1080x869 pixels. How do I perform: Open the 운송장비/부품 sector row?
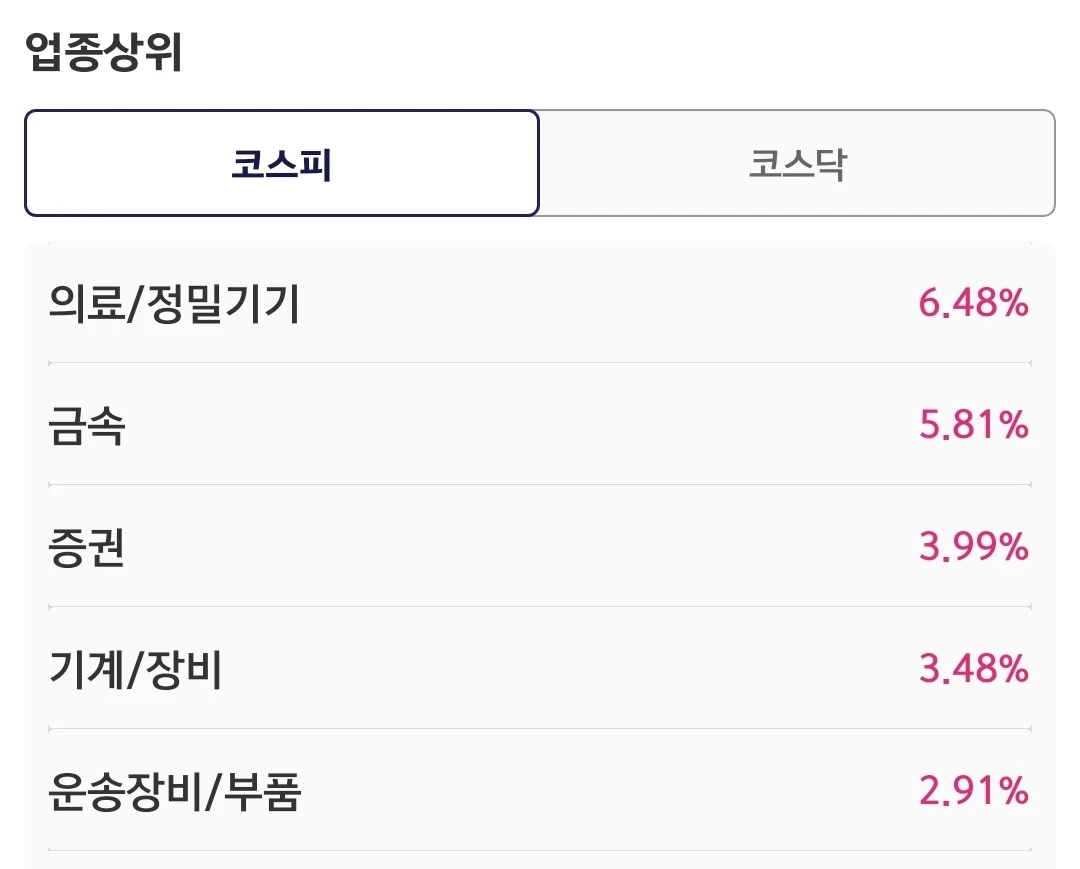(539, 791)
